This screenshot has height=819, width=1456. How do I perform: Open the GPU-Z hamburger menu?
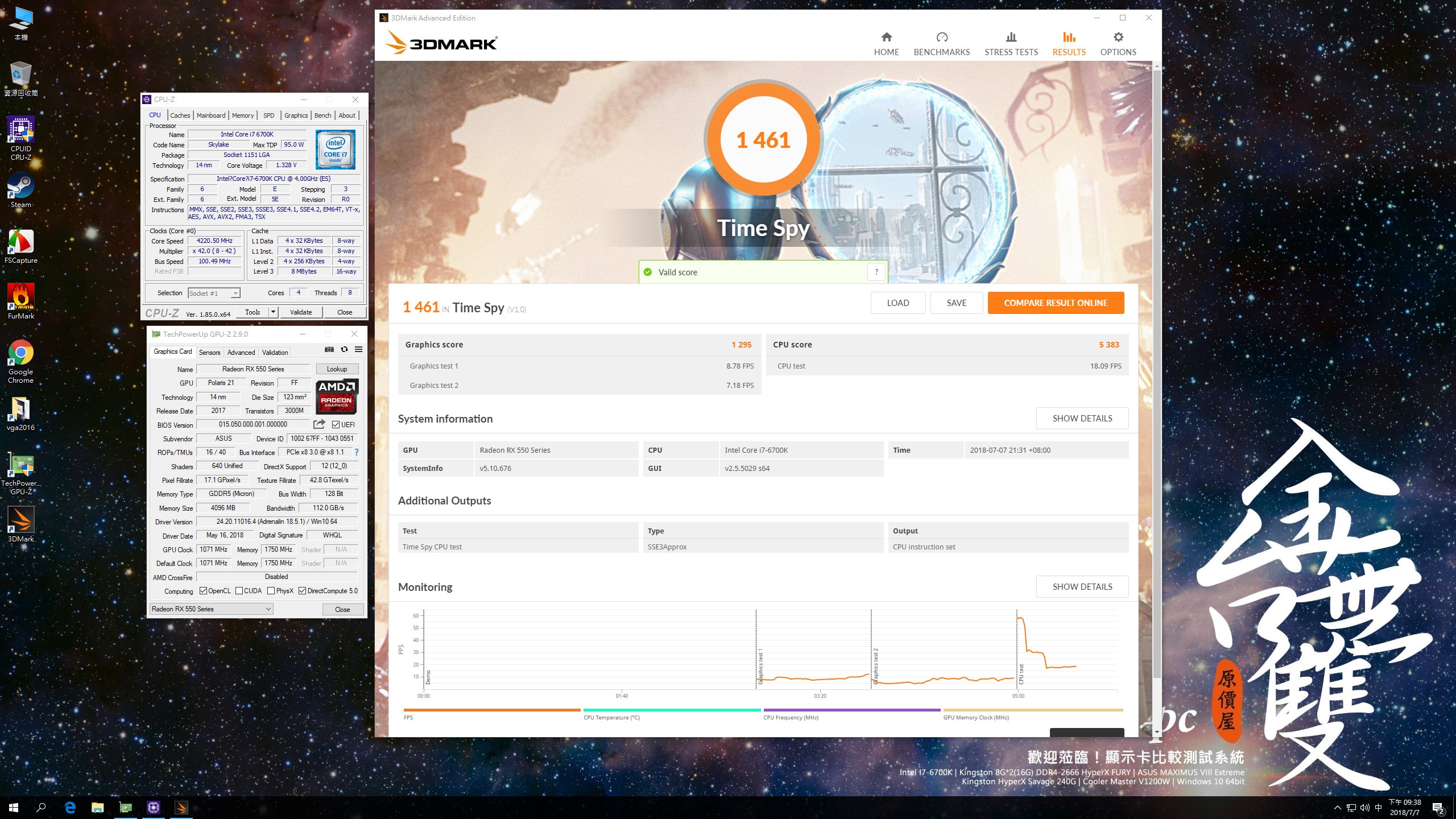tap(358, 349)
